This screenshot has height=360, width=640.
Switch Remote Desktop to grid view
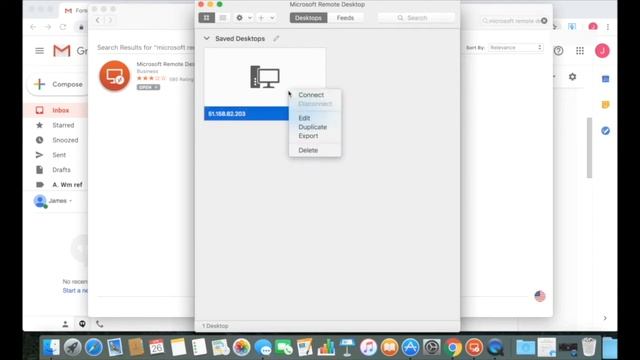click(207, 18)
